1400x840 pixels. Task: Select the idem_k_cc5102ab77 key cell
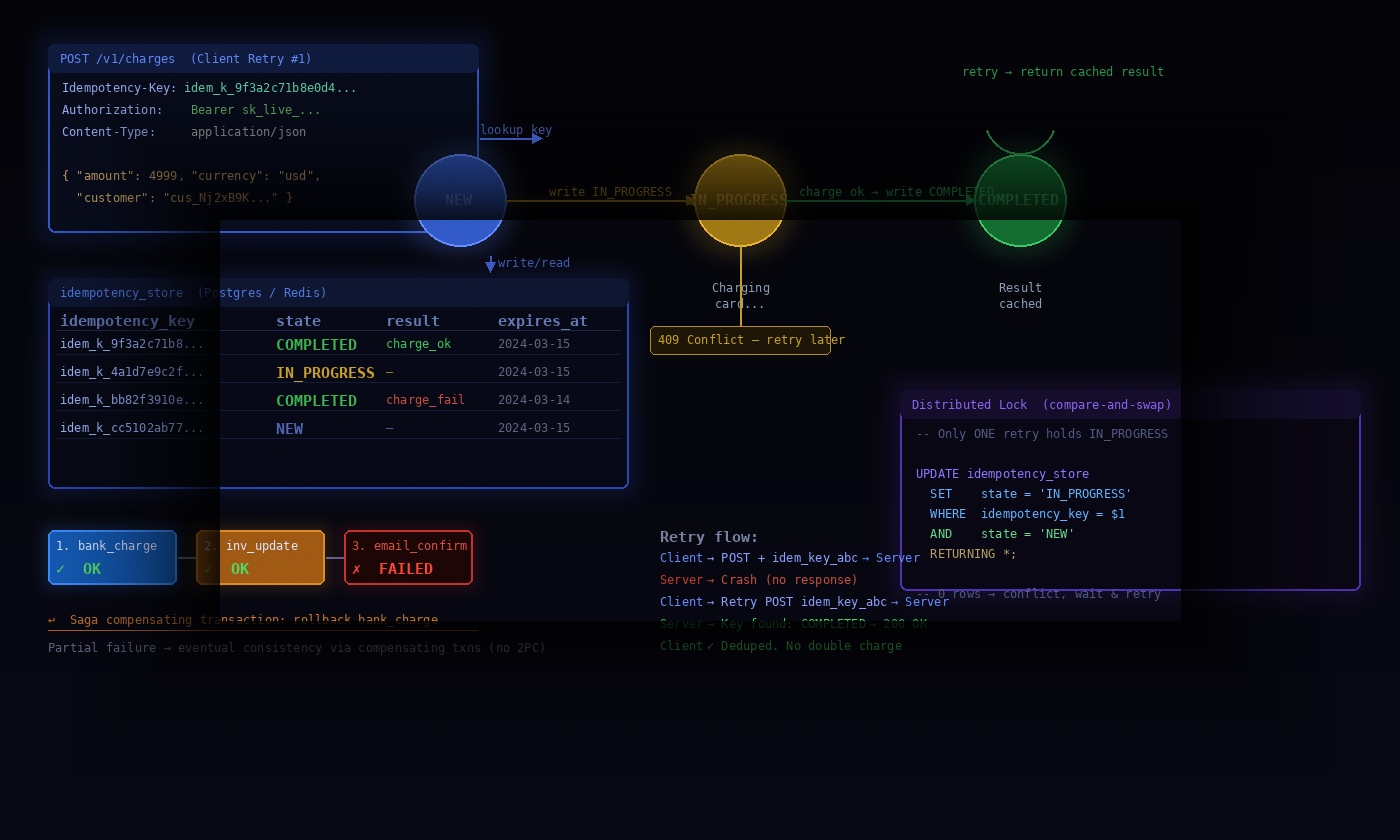coord(132,428)
